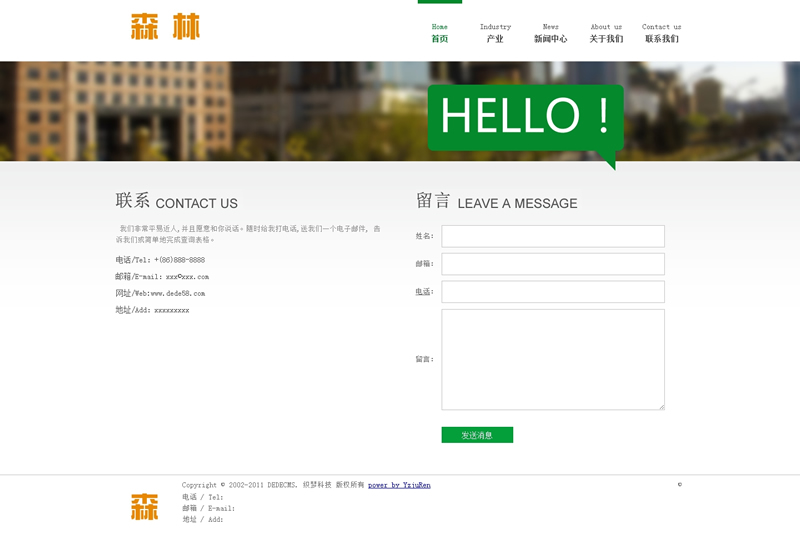Click into the 邮箱 email input field
The image size is (800, 542).
pyautogui.click(x=553, y=264)
